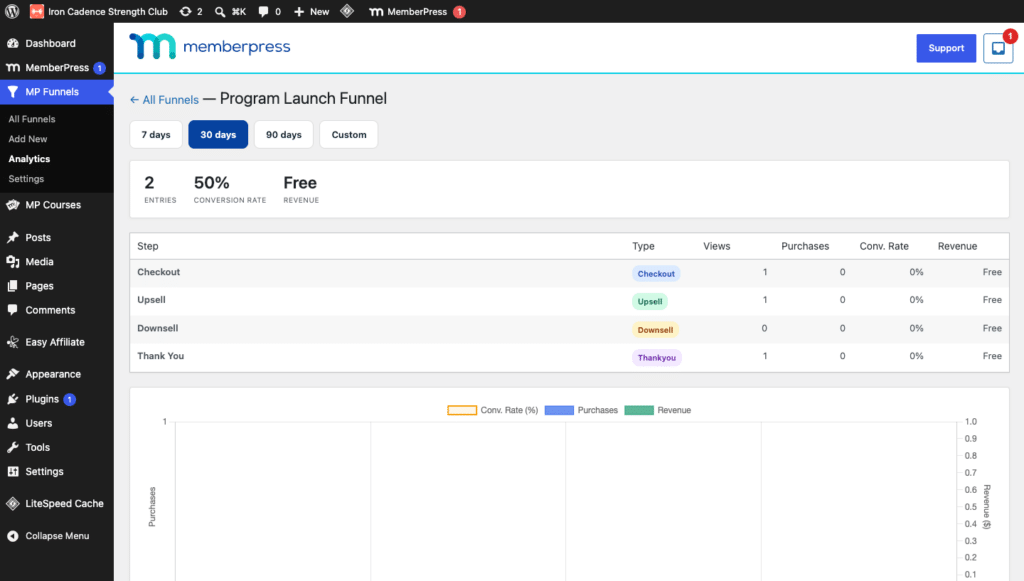
Task: Open All Funnels submenu item
Action: tap(32, 119)
